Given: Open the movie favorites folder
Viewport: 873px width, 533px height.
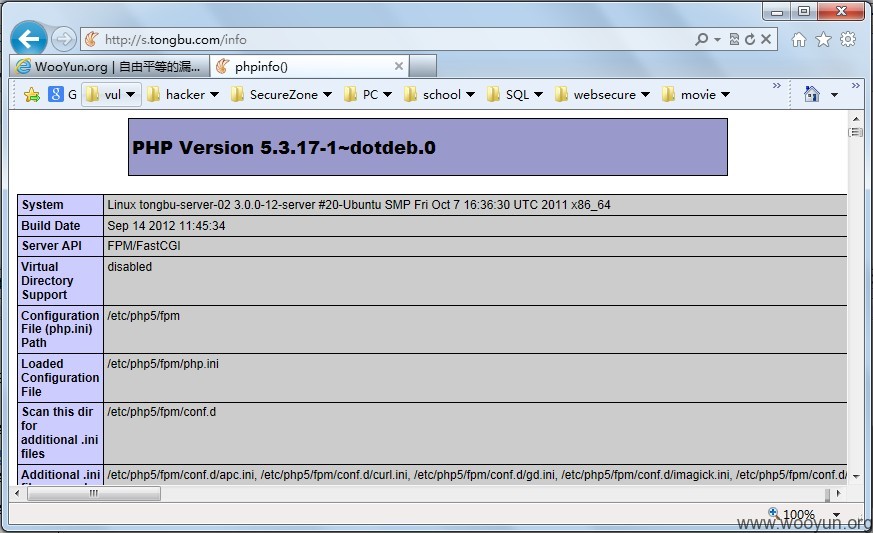Looking at the screenshot, I should [695, 95].
